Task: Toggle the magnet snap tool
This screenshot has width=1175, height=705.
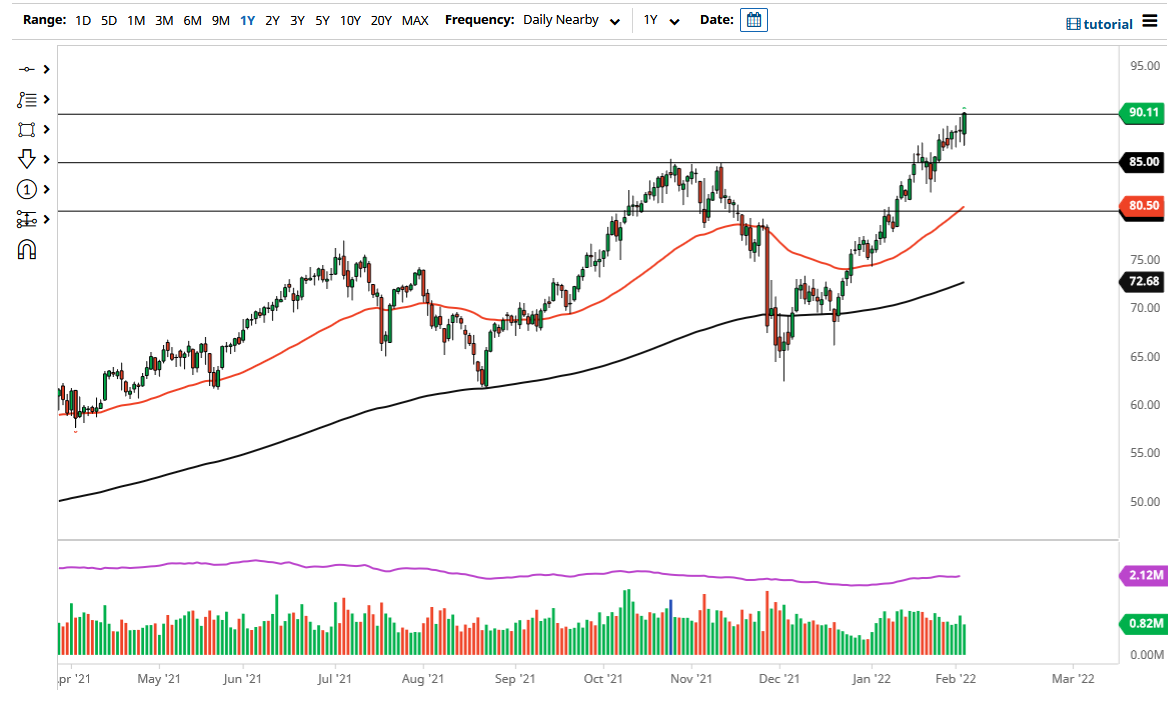Action: pos(26,249)
